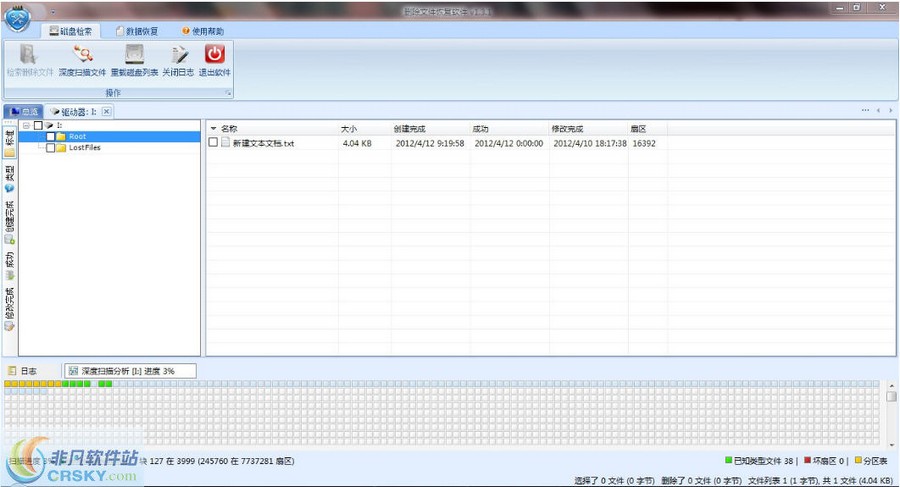This screenshot has height=487, width=900.
Task: Click the 检索删除文件 toolbar icon
Action: tap(29, 60)
